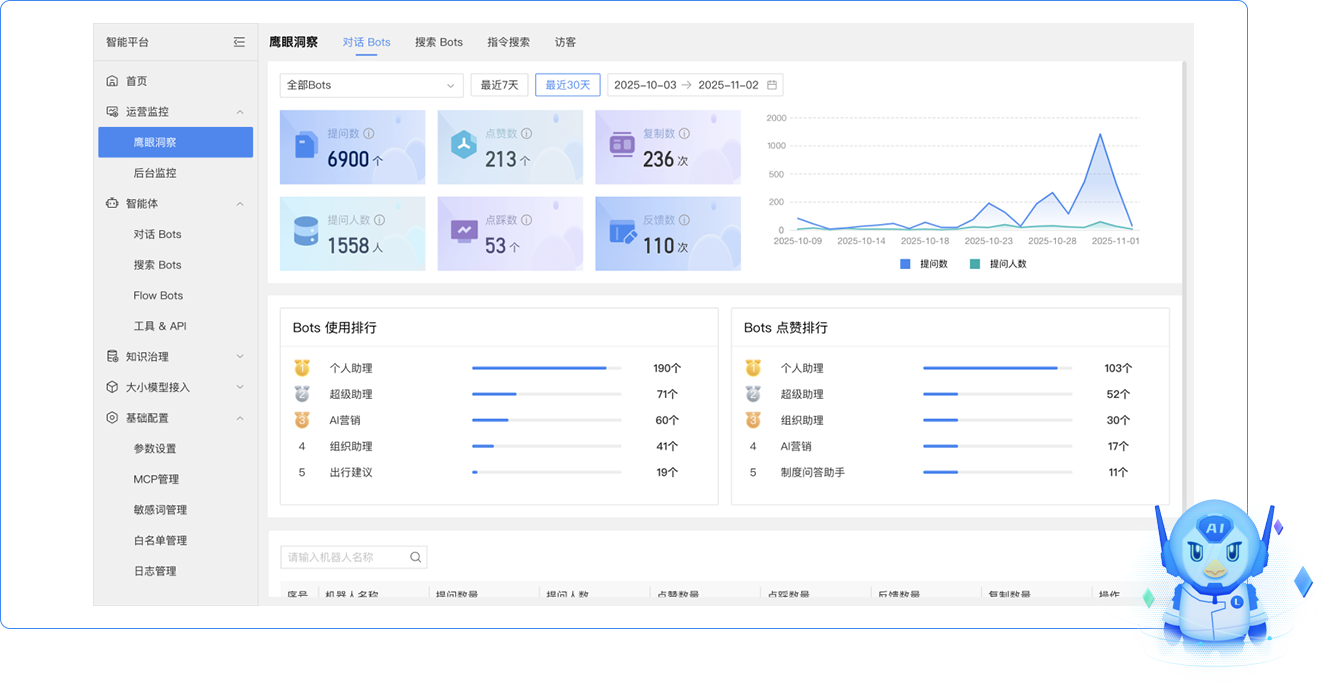Toggle the 提问人数 legend series in chart
This screenshot has width=1322, height=683.
coord(998,264)
